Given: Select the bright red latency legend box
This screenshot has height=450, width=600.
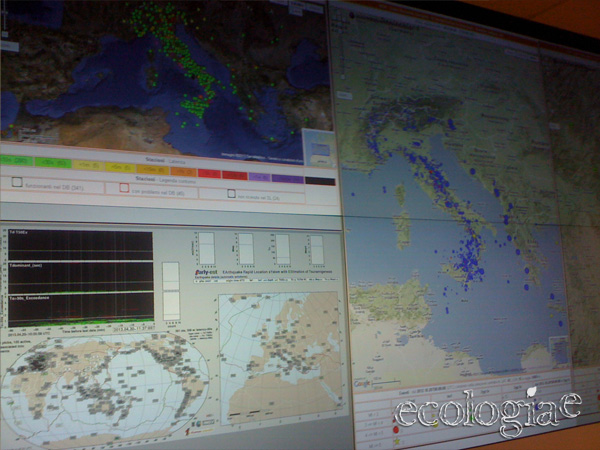Looking at the screenshot, I should (210, 173).
